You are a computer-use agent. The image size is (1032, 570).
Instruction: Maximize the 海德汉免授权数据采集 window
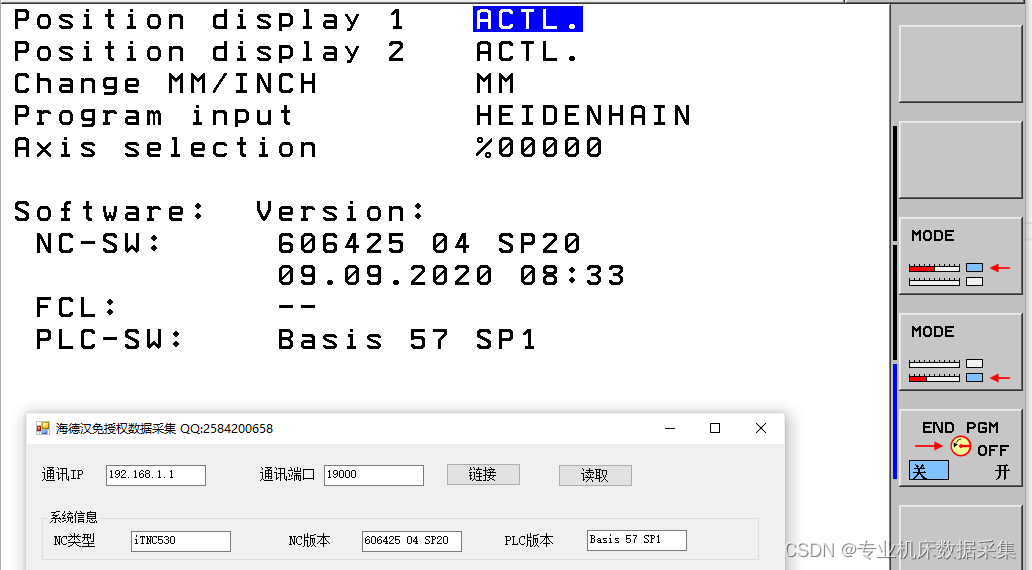715,428
